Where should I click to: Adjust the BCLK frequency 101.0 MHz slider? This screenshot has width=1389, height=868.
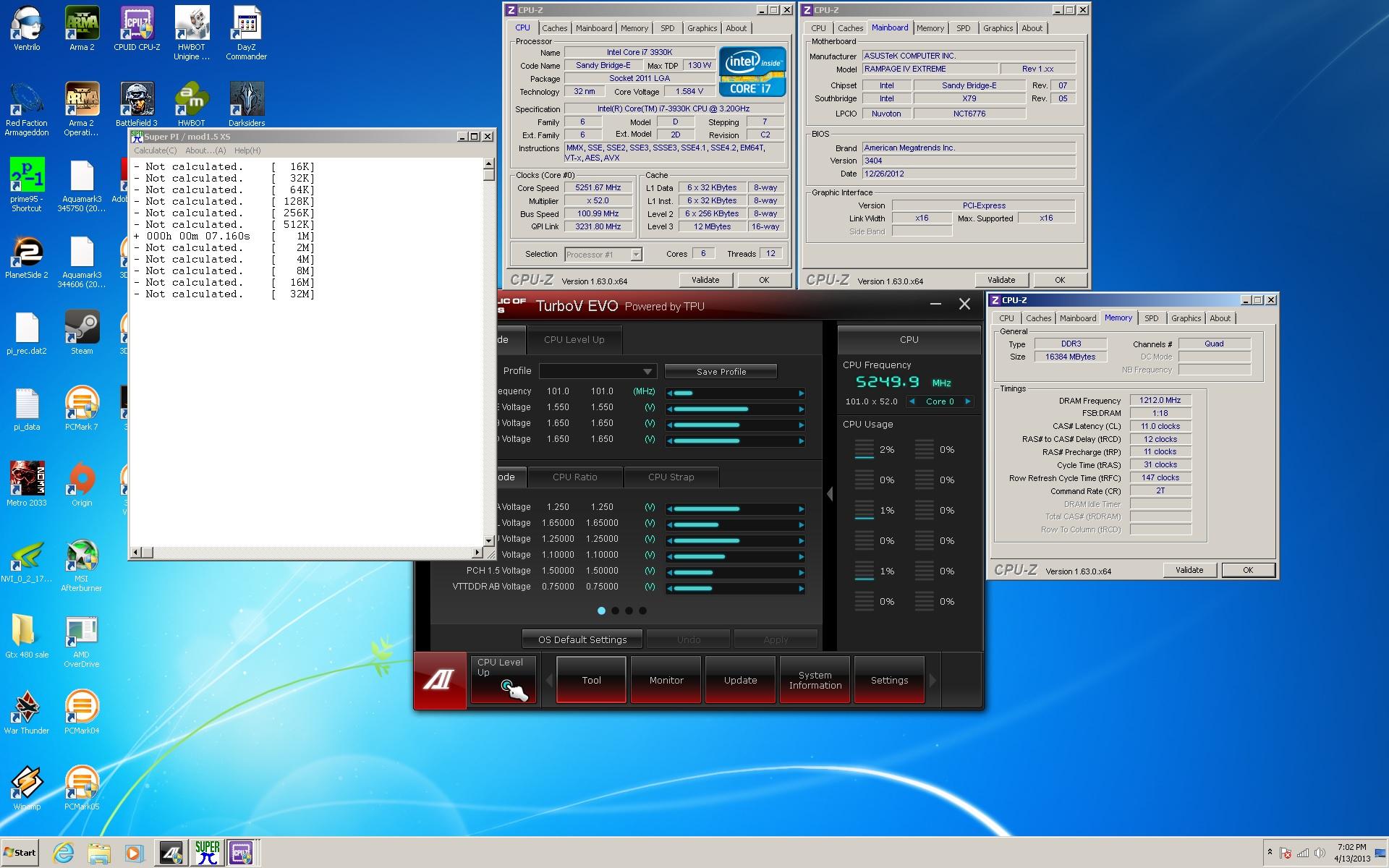click(736, 393)
